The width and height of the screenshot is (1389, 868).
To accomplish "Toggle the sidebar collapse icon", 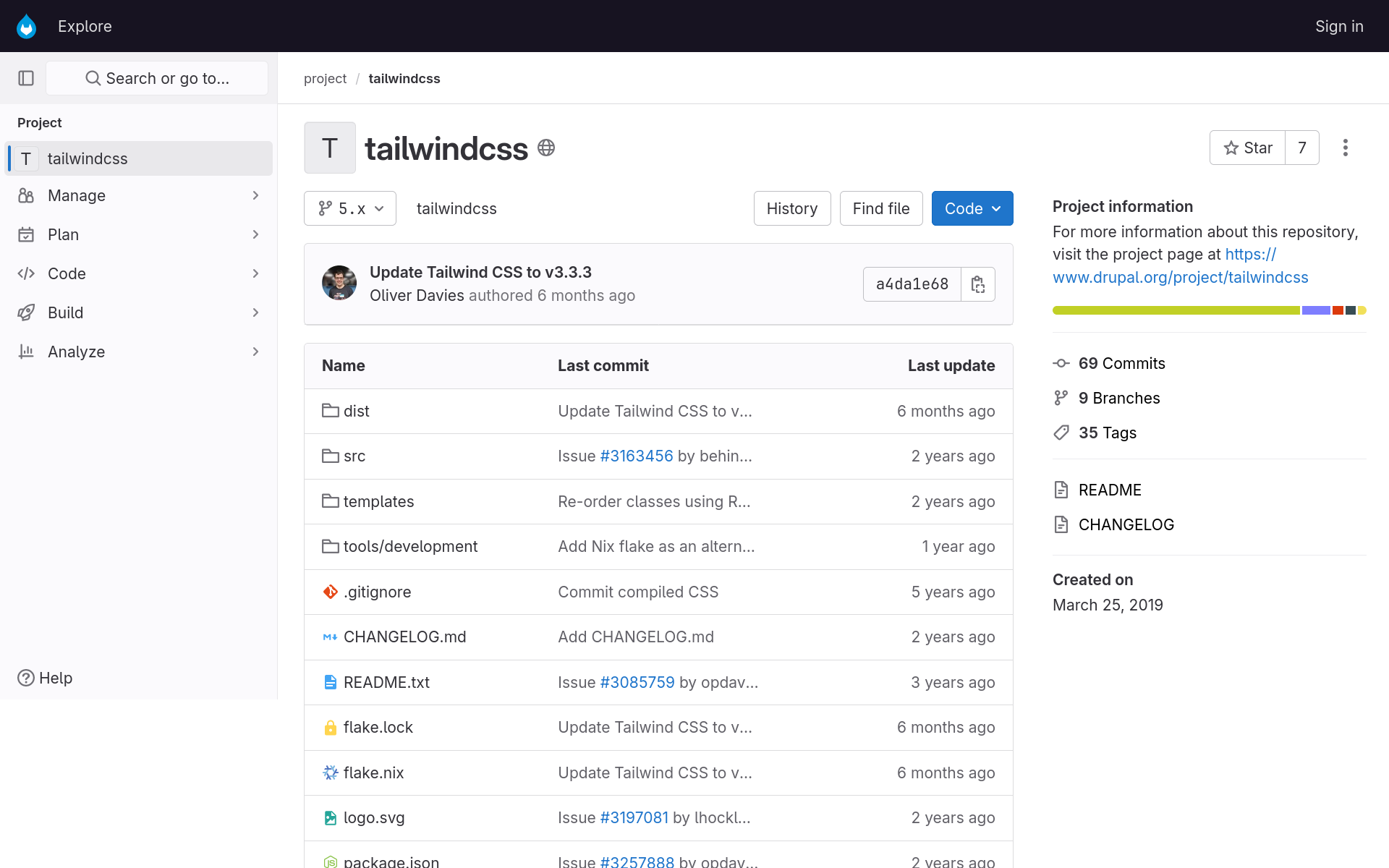I will click(26, 78).
